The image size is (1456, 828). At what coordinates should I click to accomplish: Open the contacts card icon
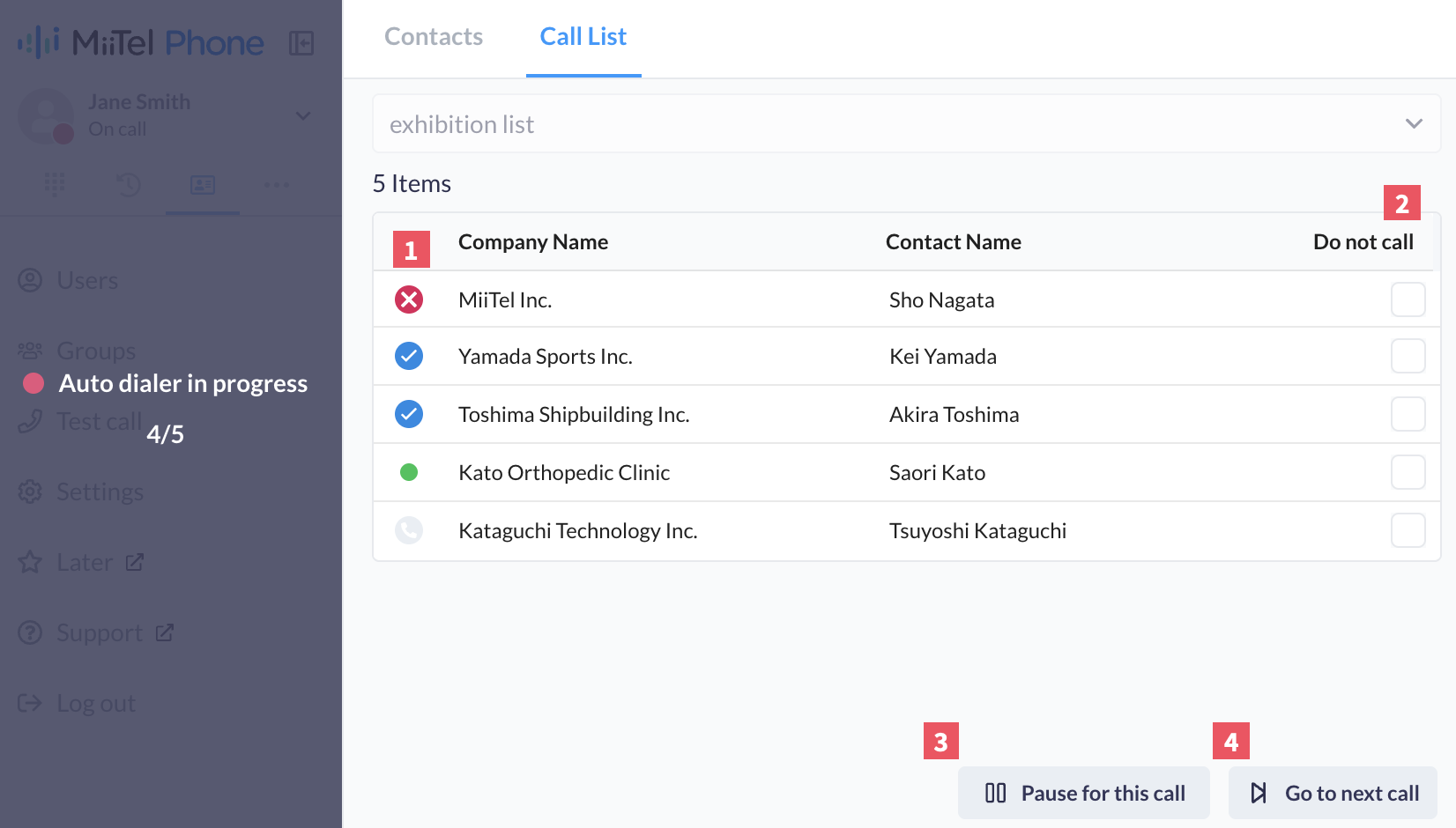tap(203, 184)
